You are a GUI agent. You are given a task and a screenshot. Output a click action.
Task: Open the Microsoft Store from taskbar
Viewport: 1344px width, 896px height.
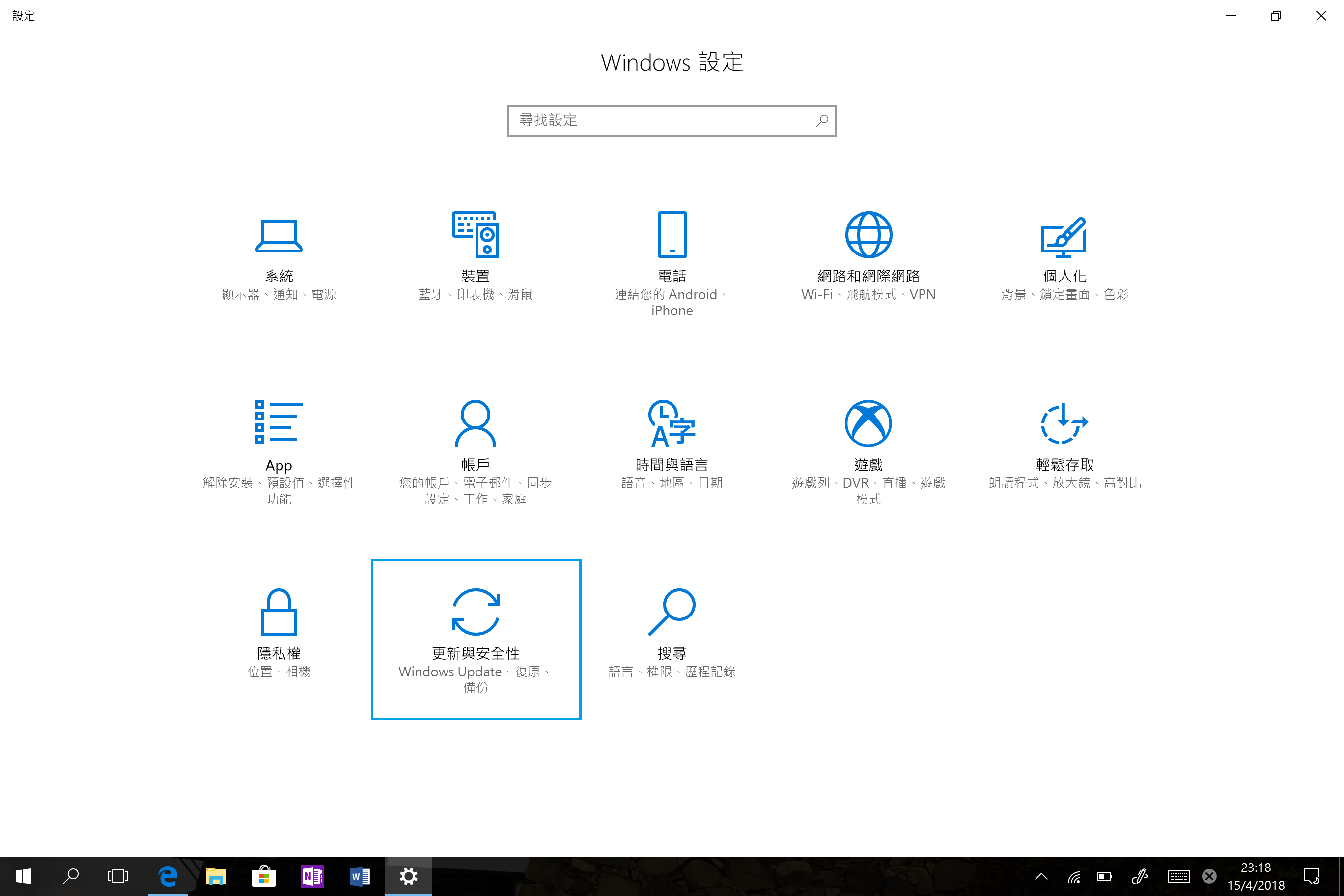(263, 876)
